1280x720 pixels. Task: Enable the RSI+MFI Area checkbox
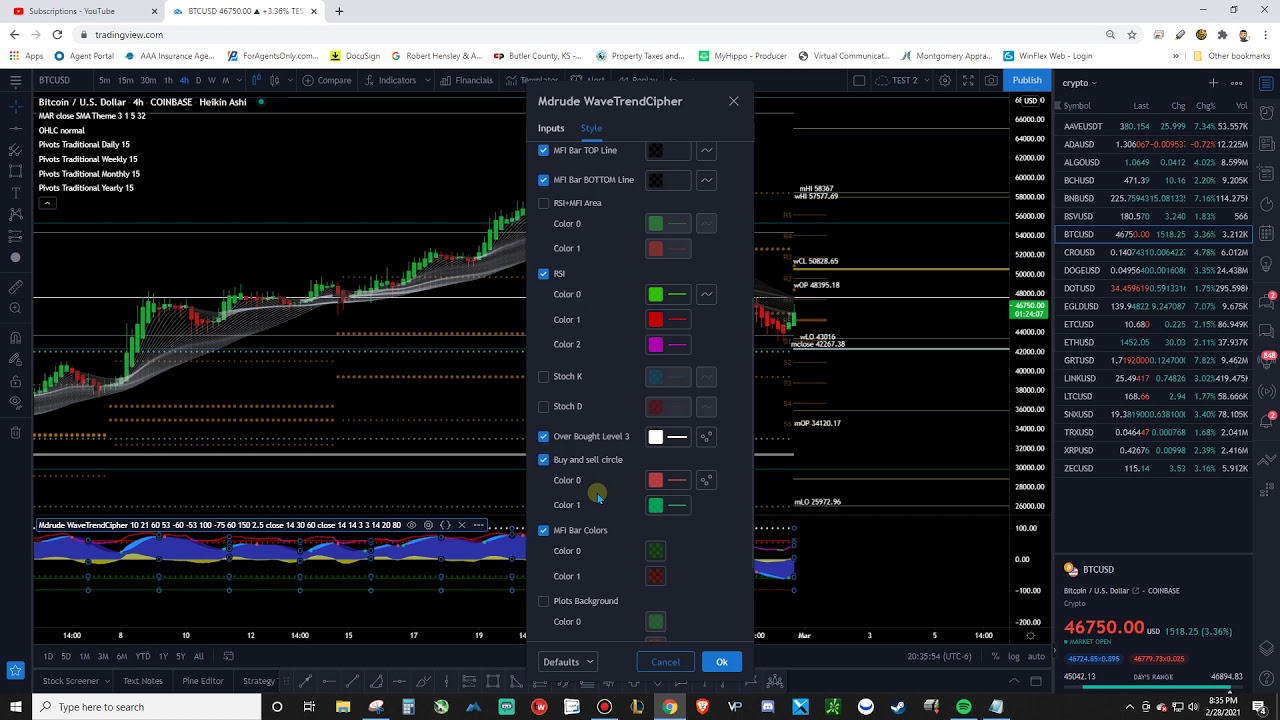coord(543,203)
